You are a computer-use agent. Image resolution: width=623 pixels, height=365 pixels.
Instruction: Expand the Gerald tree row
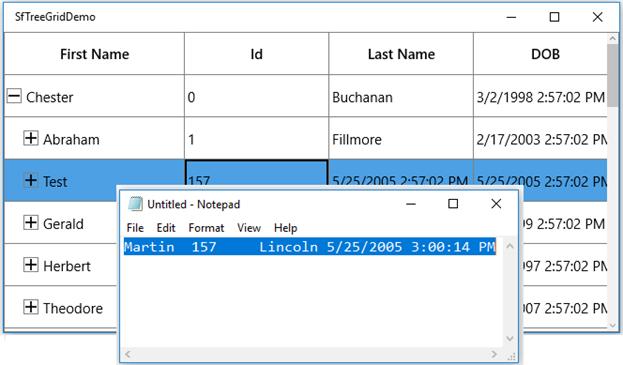(x=31, y=222)
